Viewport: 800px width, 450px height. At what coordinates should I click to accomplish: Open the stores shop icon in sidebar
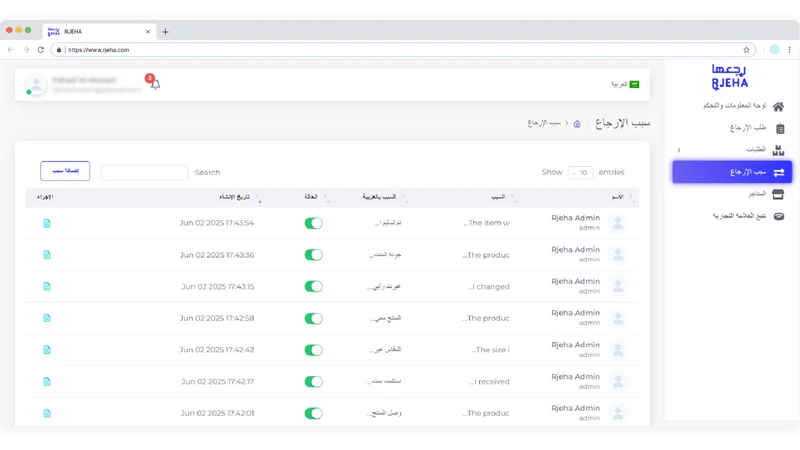[778, 194]
